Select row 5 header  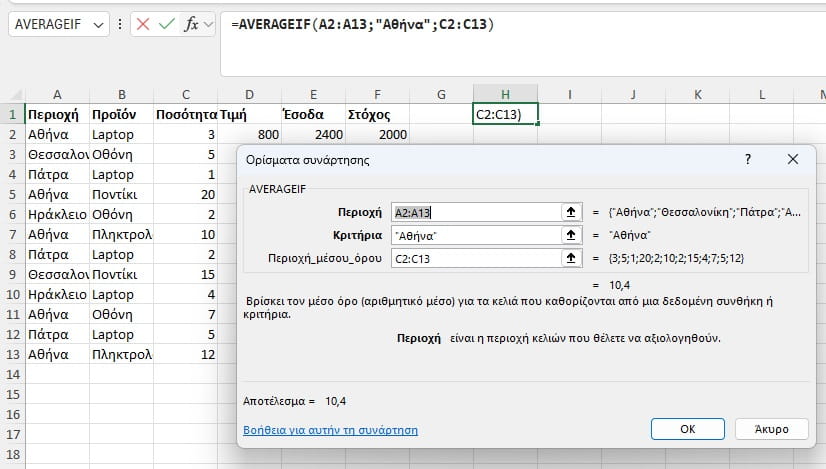13,194
